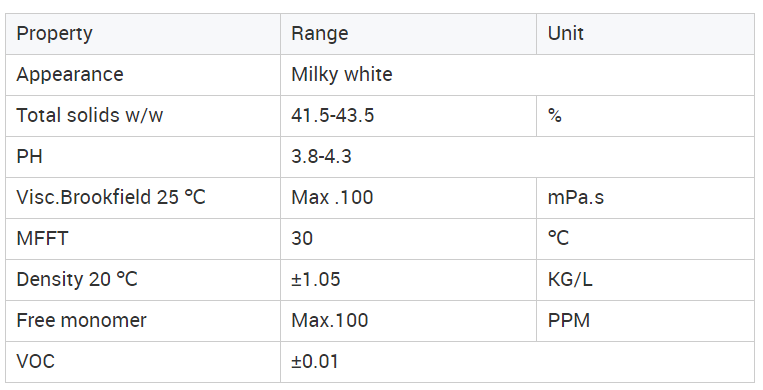Image resolution: width=763 pixels, height=390 pixels.
Task: Click the Property column header
Action: click(143, 34)
